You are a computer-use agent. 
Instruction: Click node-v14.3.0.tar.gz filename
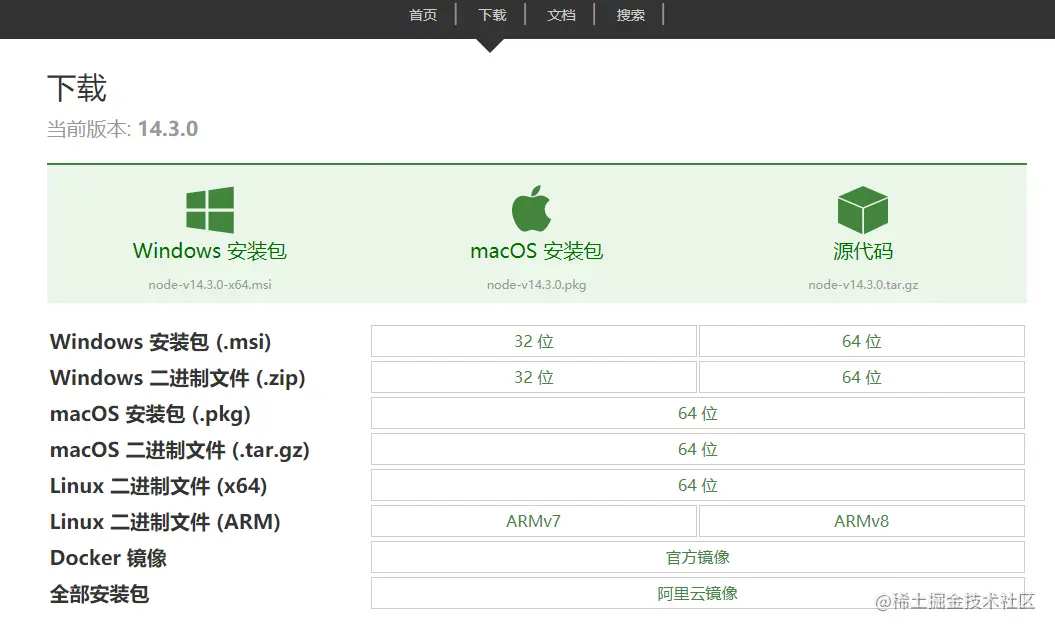[863, 285]
